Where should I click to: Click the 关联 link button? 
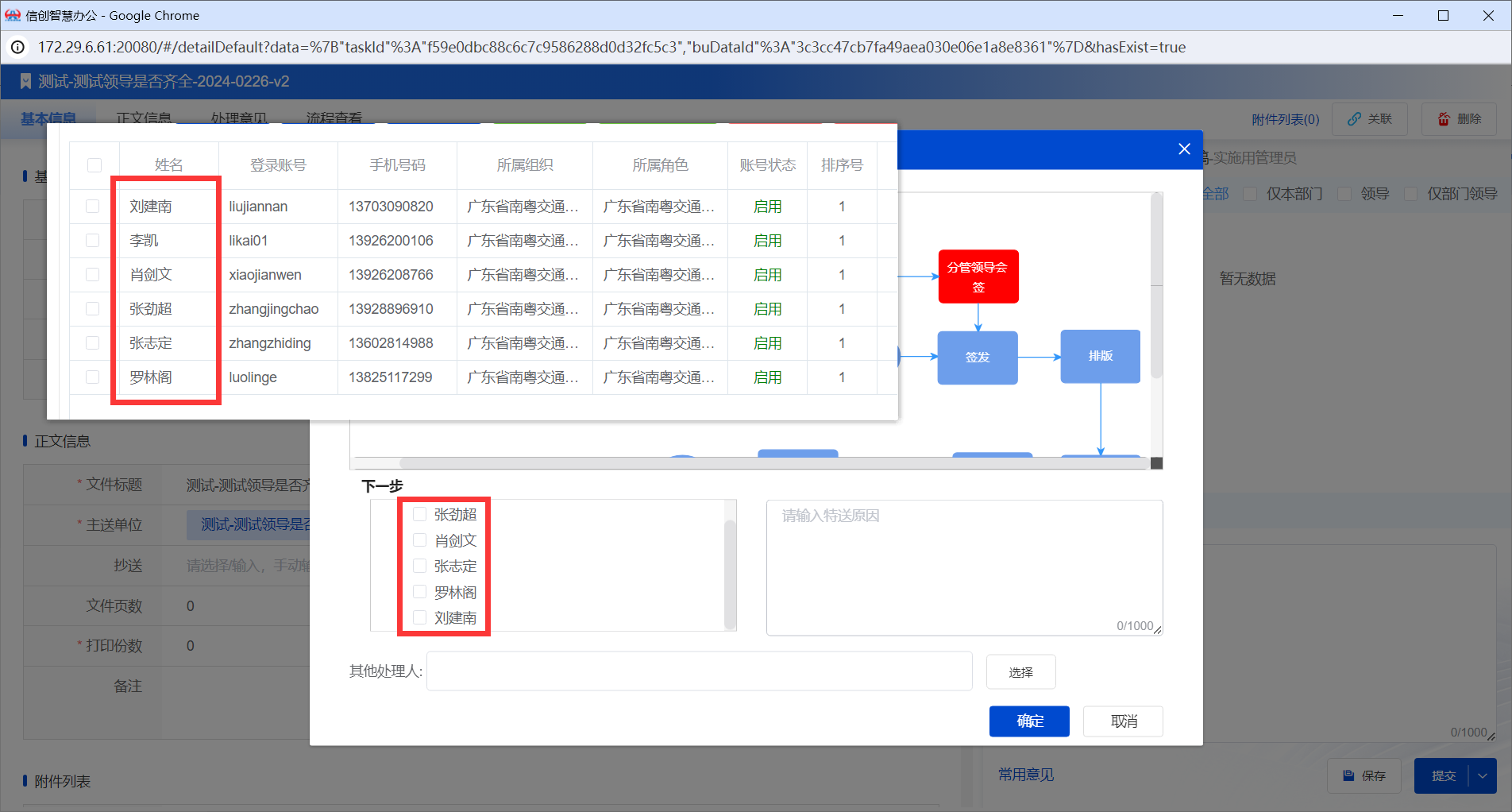coord(1371,119)
